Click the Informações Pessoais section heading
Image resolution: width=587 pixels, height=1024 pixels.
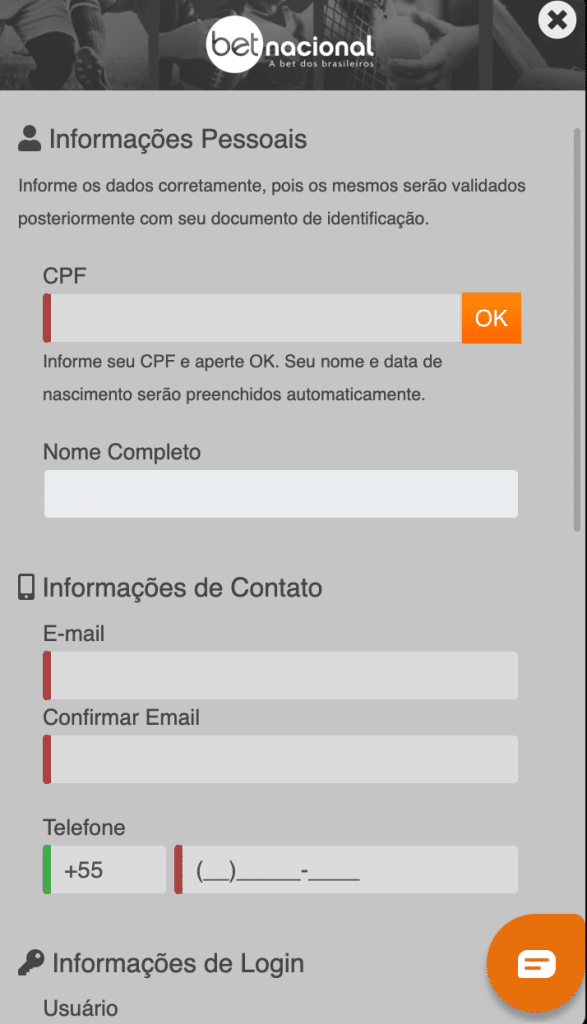pyautogui.click(x=178, y=139)
